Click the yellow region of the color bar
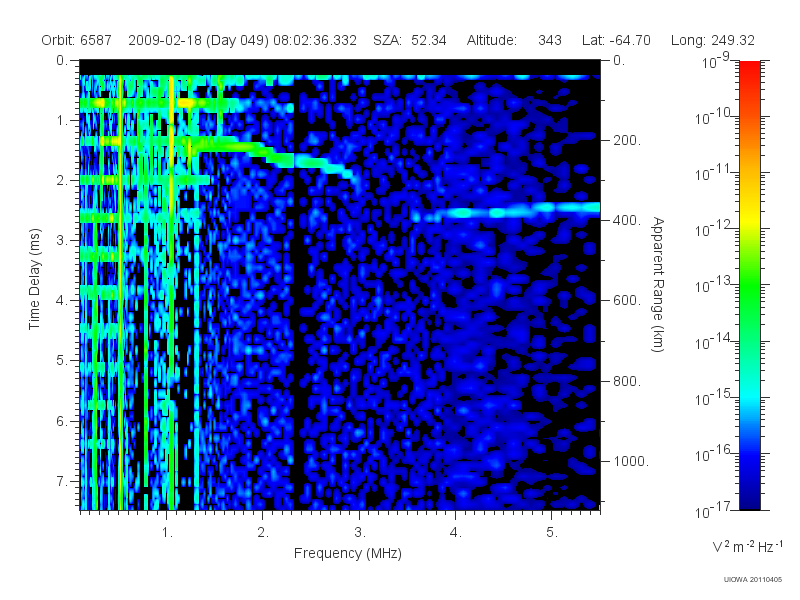 point(749,222)
